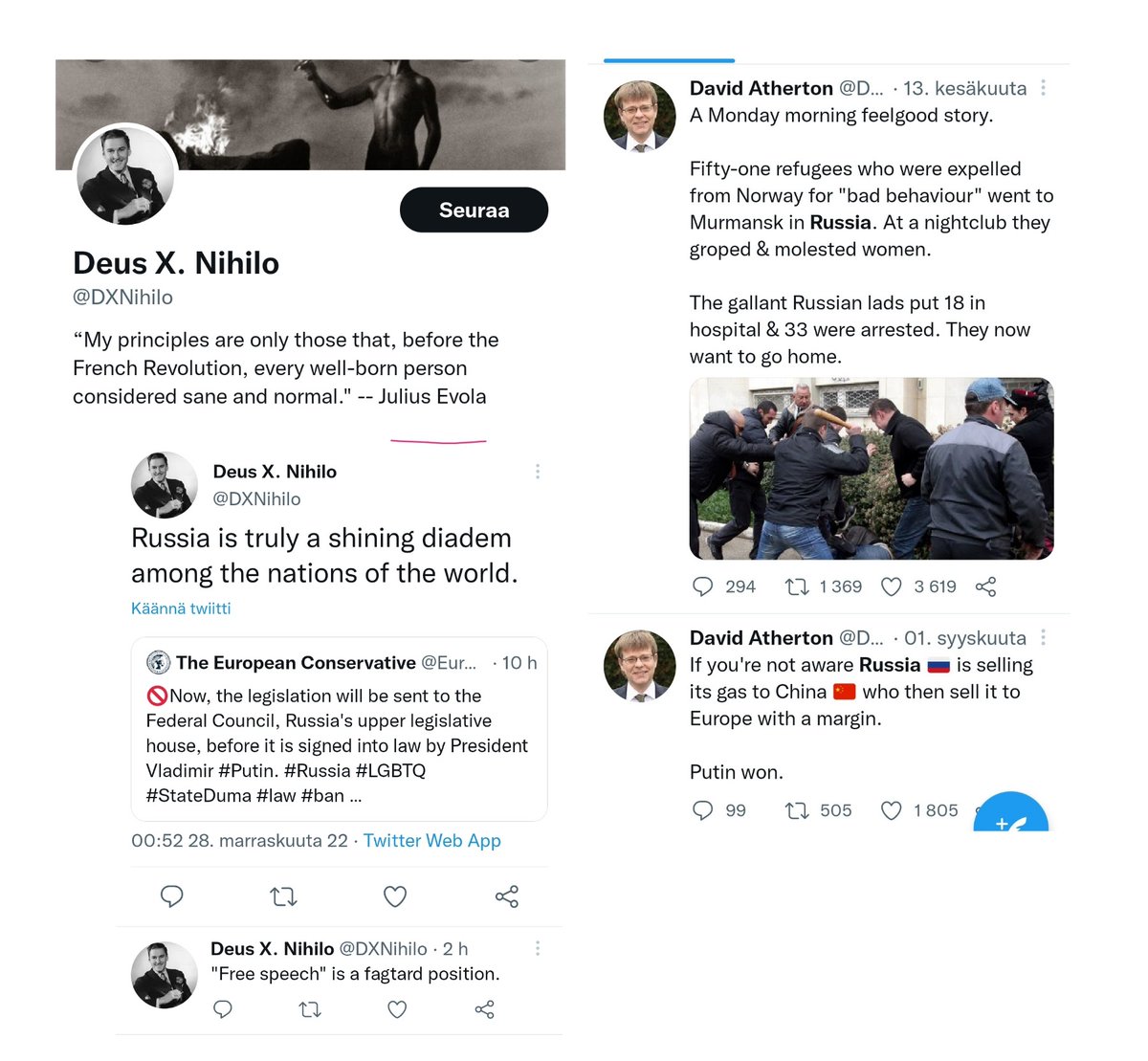The width and height of the screenshot is (1148, 1061).
Task: Like the "Free speech" tweet
Action: (x=397, y=1009)
